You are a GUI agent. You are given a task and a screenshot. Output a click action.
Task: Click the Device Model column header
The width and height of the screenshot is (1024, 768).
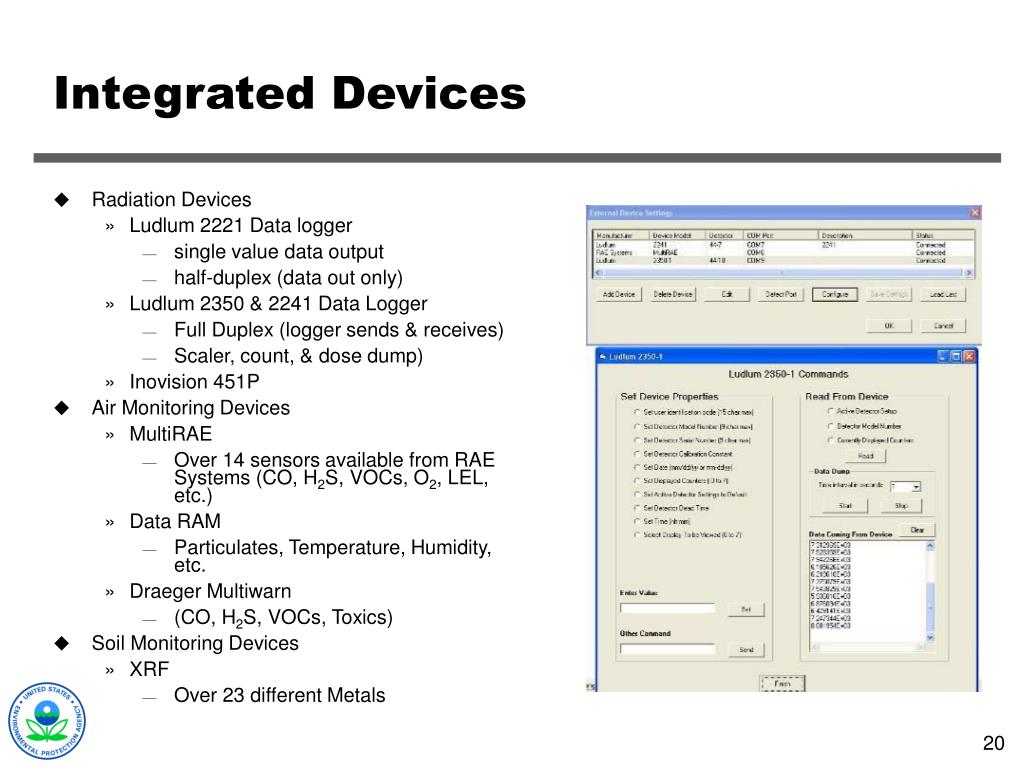(677, 235)
